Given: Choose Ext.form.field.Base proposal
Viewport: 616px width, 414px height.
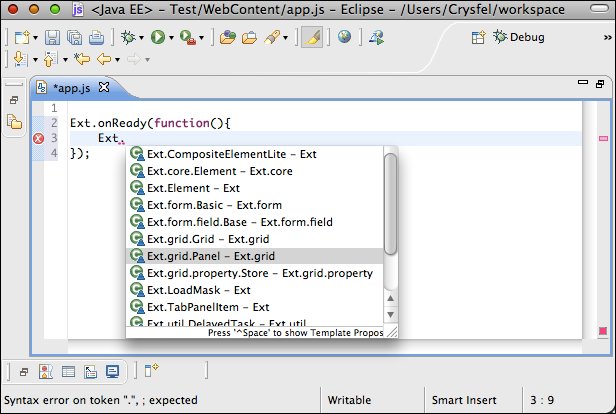Looking at the screenshot, I should (x=255, y=222).
